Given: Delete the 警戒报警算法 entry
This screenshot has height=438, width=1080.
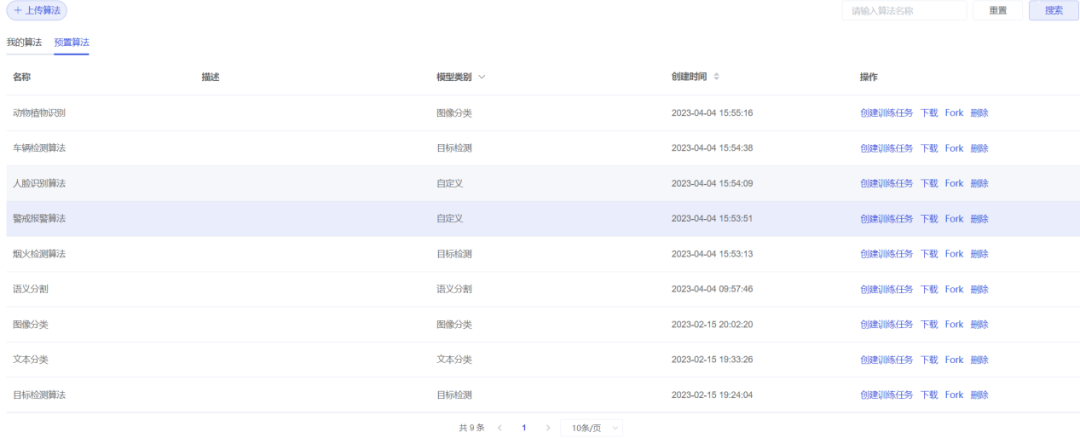Looking at the screenshot, I should coord(979,219).
